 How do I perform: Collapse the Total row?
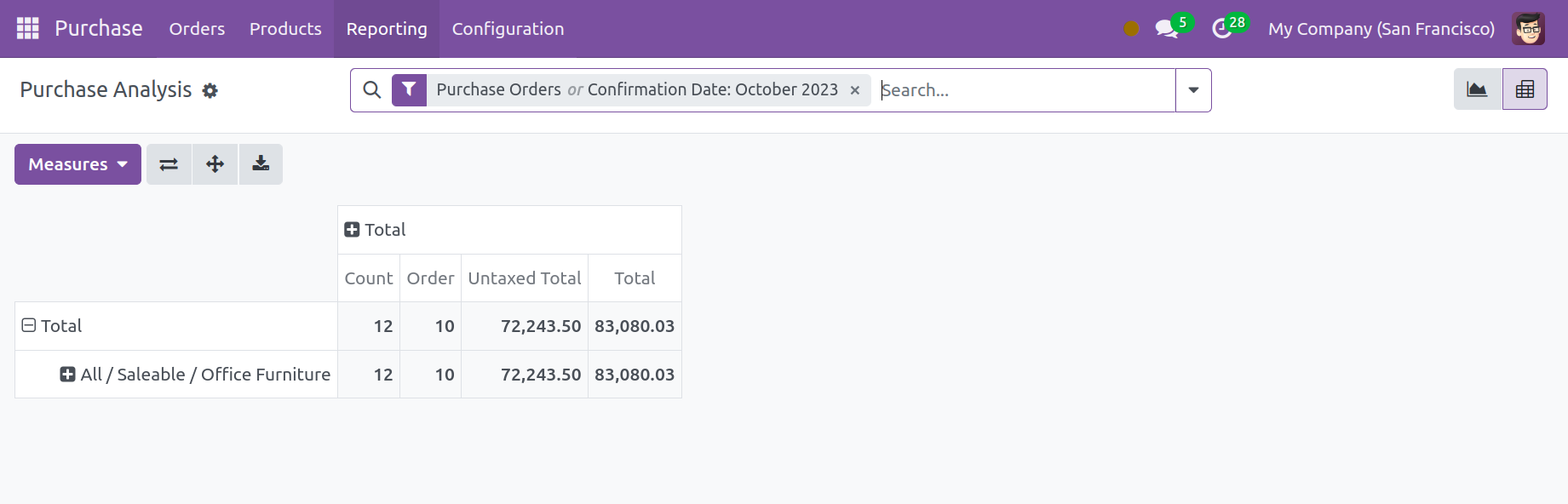[x=51, y=326]
